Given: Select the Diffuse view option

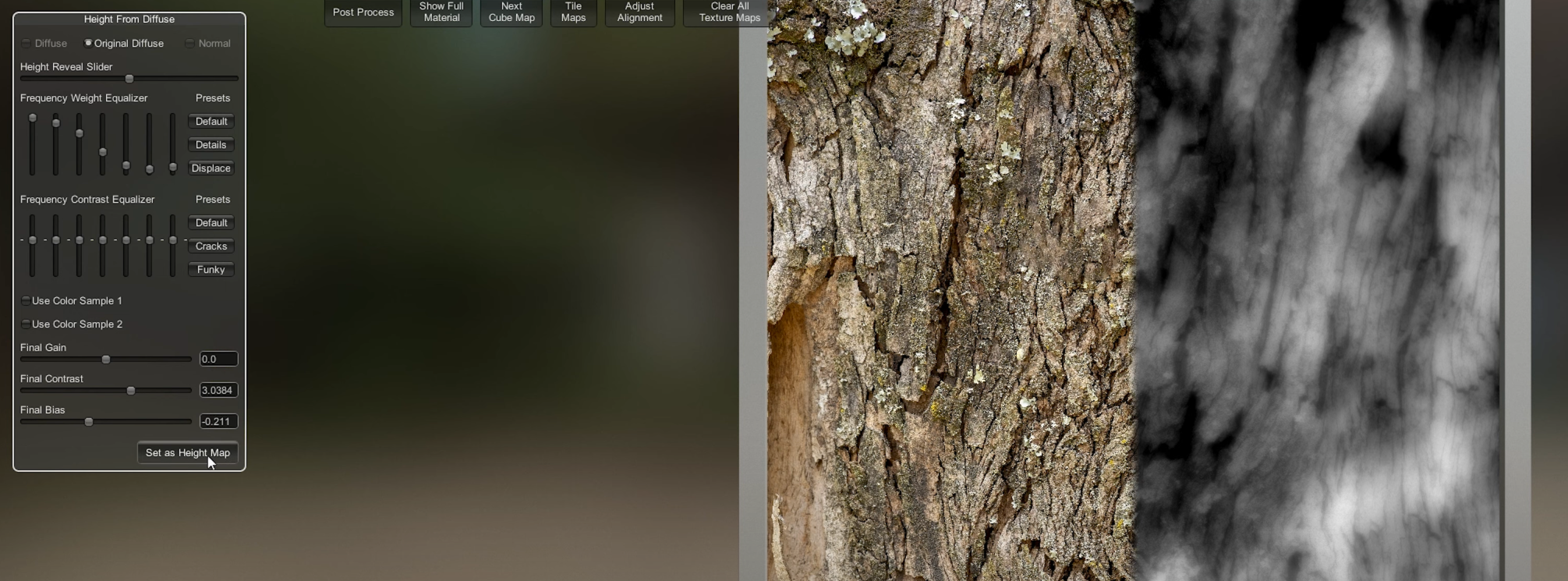Looking at the screenshot, I should click(44, 44).
